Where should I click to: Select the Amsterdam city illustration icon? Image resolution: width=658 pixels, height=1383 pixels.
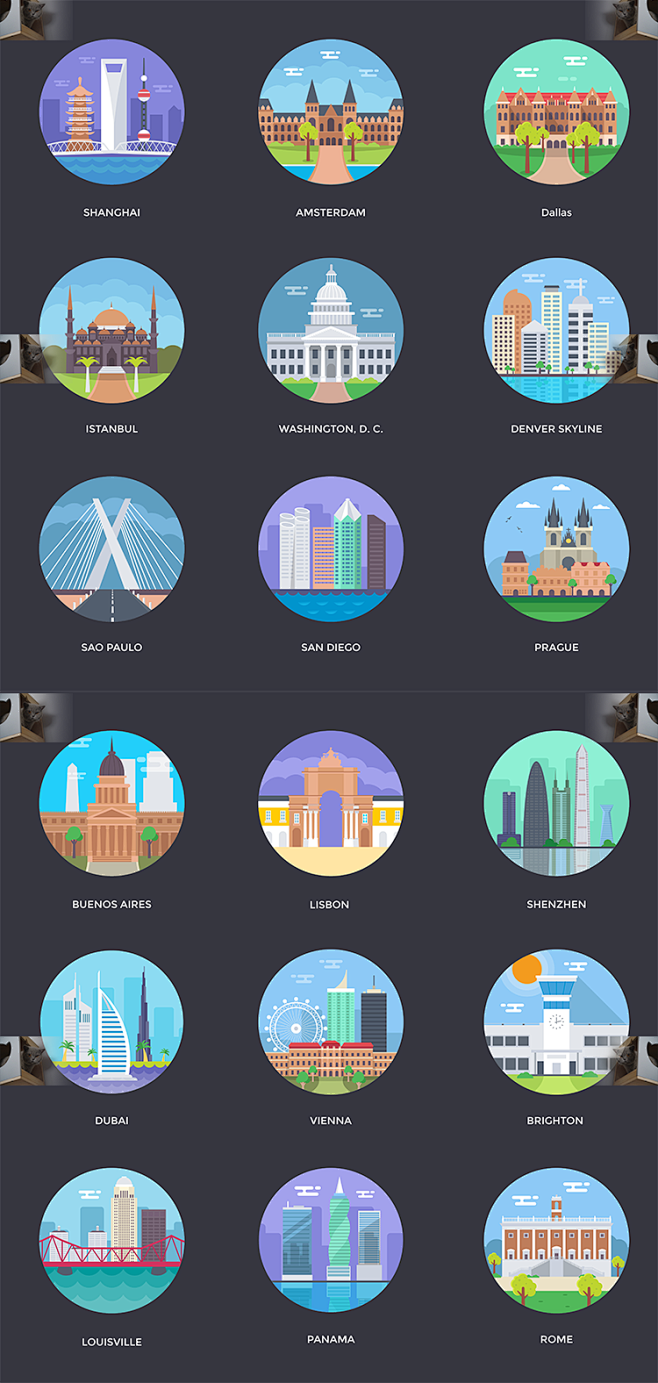tap(331, 112)
